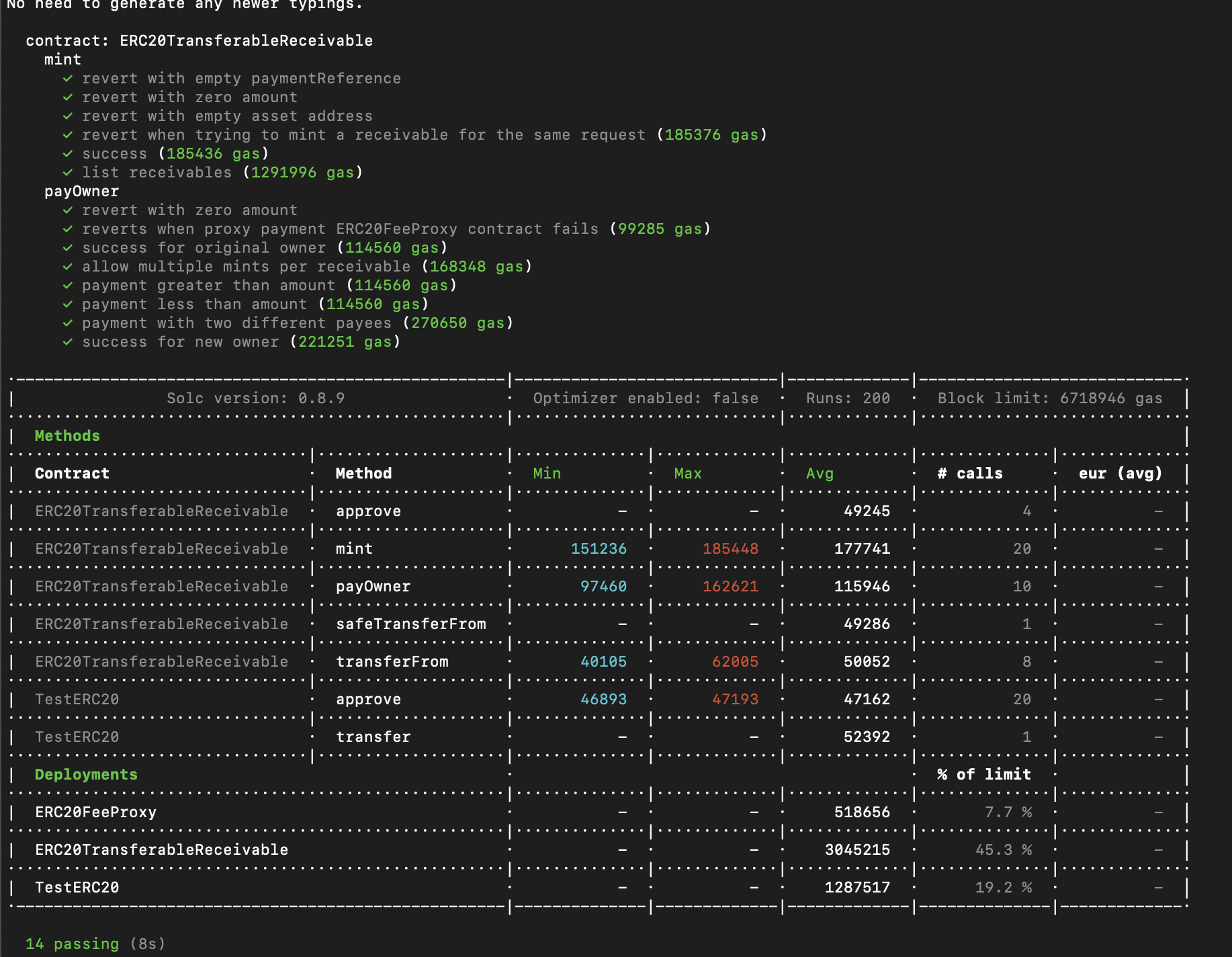
Task: Select '7.7 %' limit value
Action: point(1008,813)
